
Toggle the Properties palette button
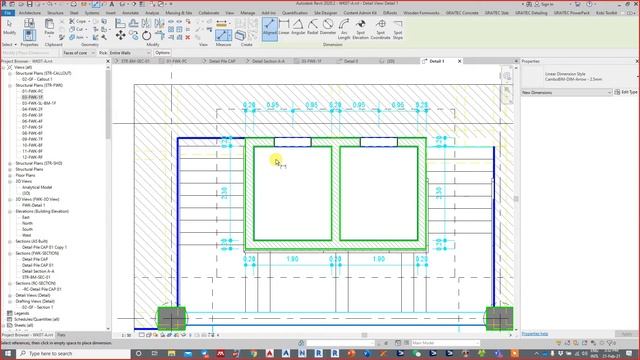point(29,35)
